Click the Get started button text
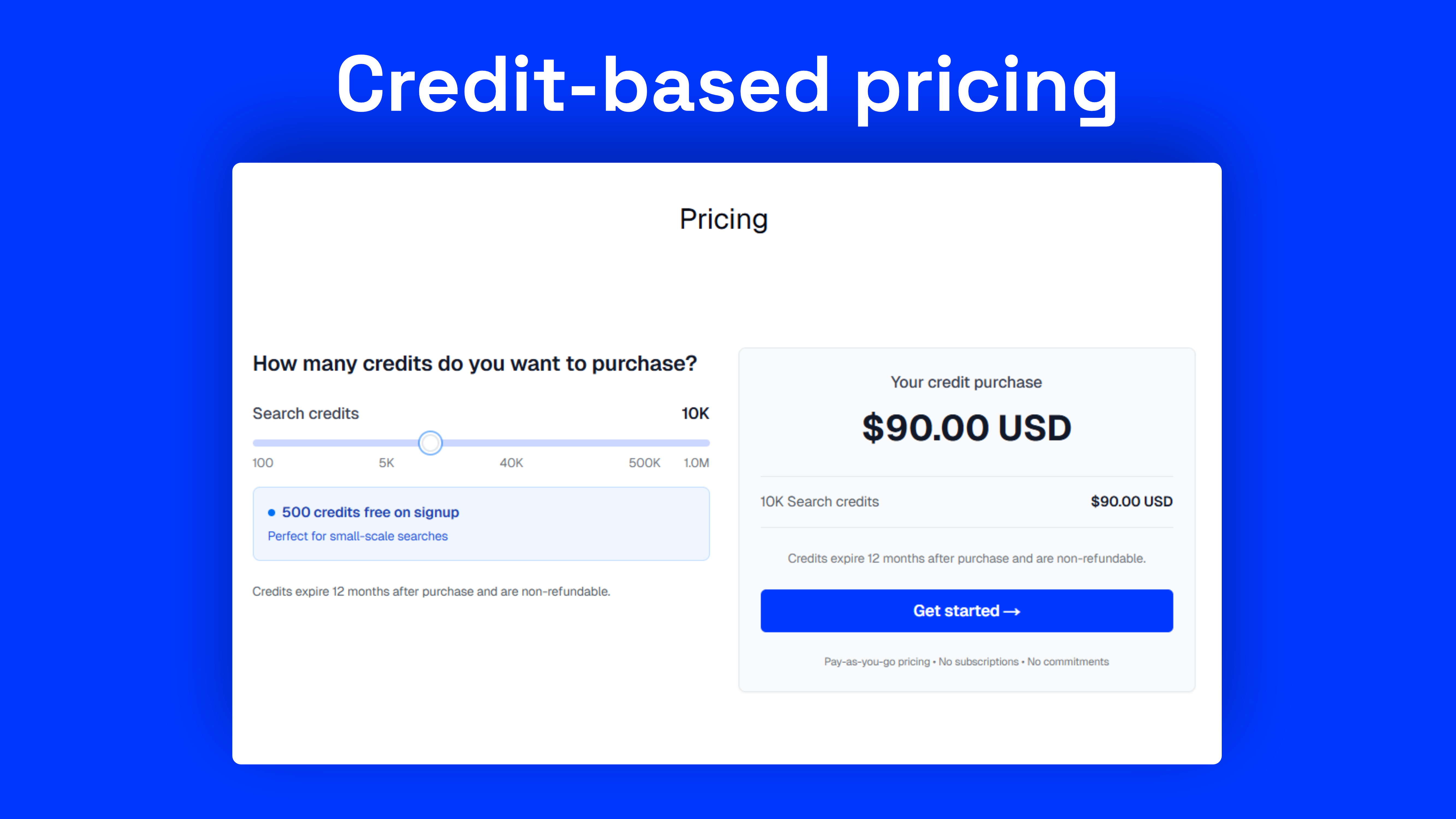Screen dimensions: 1456x819 tap(956, 610)
